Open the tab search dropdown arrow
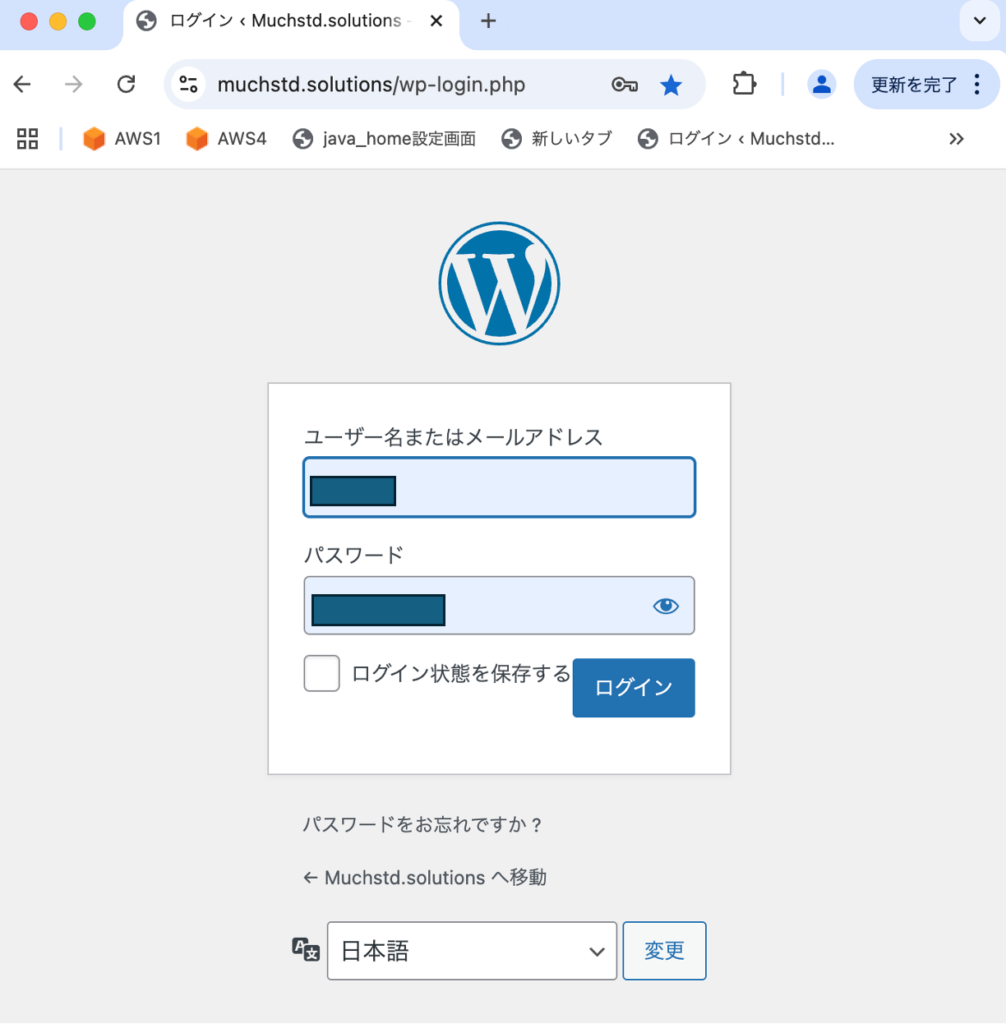 coord(979,21)
